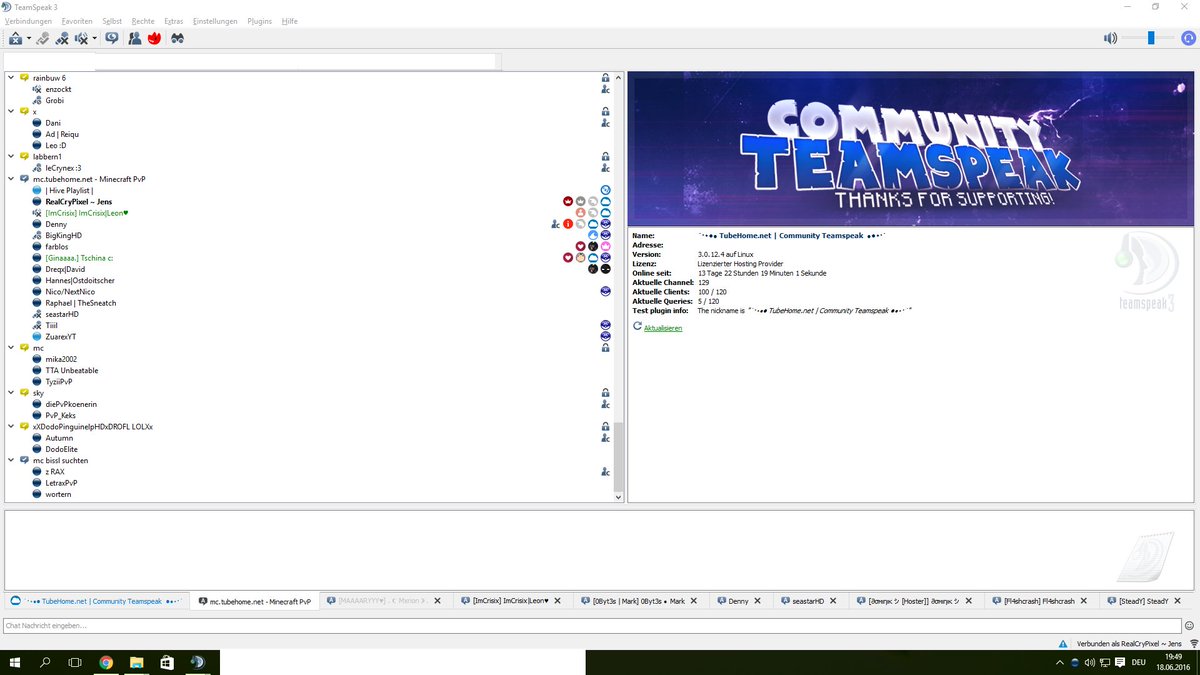Viewport: 1200px width, 675px height.
Task: Open the Einstellungen menu
Action: [215, 21]
